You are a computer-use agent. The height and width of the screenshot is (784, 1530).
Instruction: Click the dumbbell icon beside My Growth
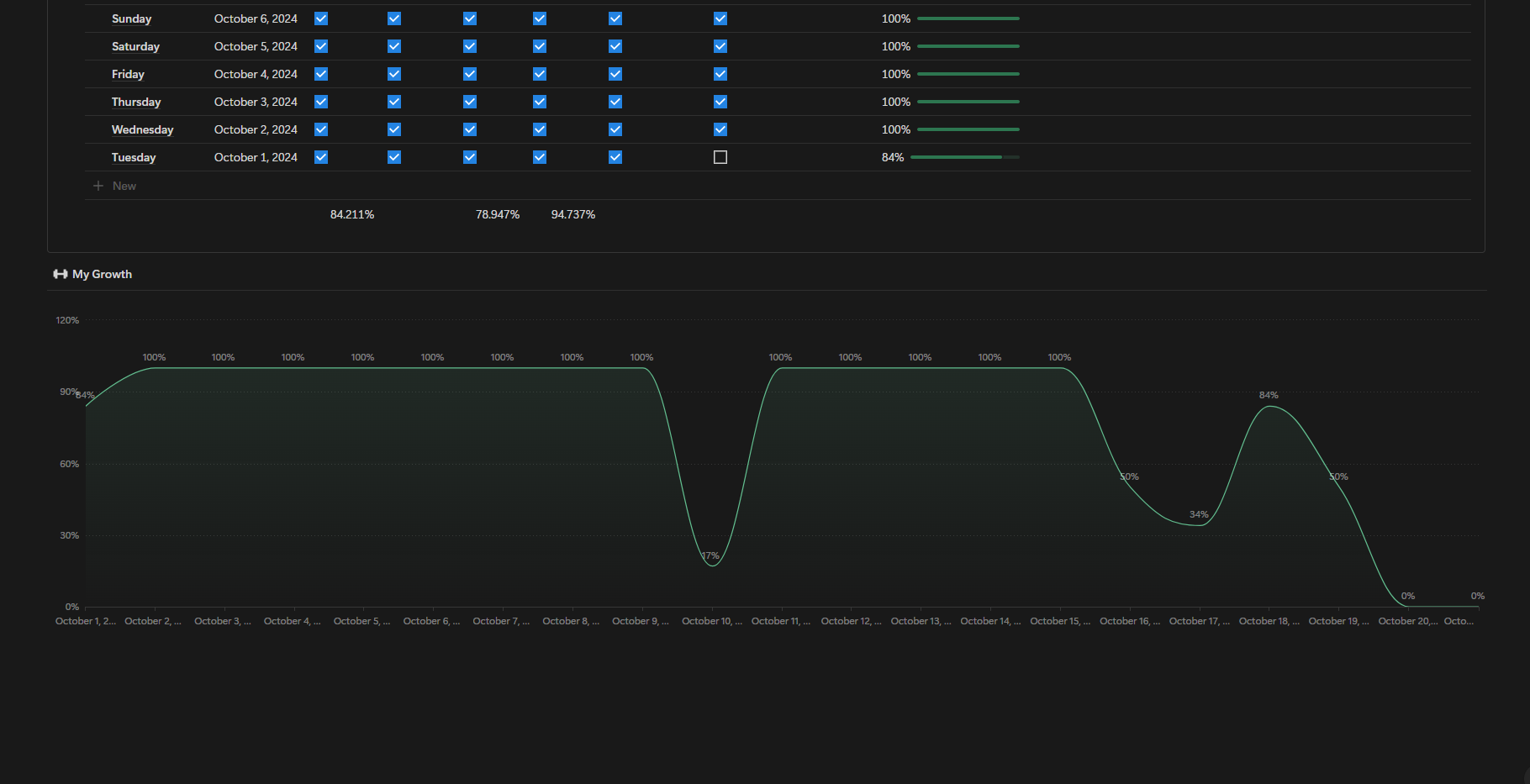point(61,274)
